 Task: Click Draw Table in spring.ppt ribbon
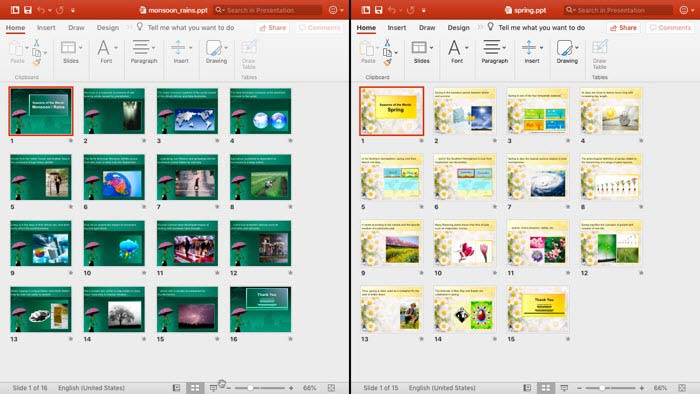click(600, 54)
